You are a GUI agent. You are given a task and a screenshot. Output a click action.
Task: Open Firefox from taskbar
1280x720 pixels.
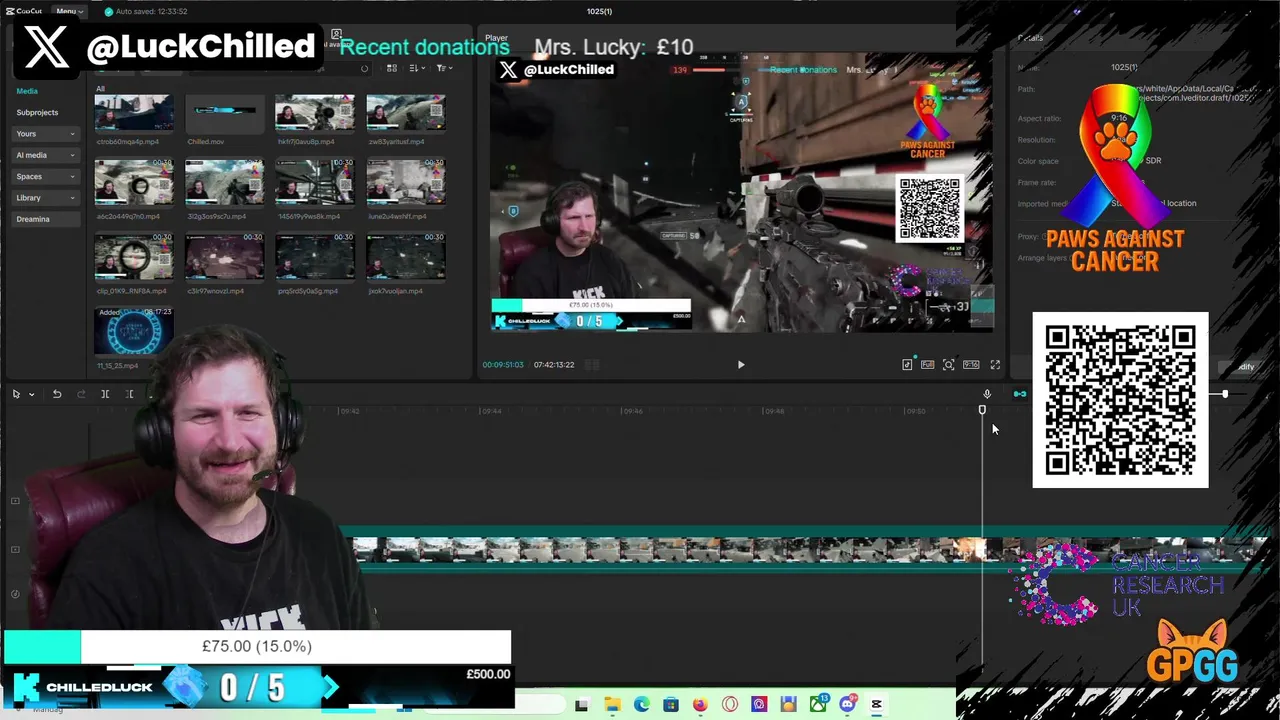pos(700,705)
